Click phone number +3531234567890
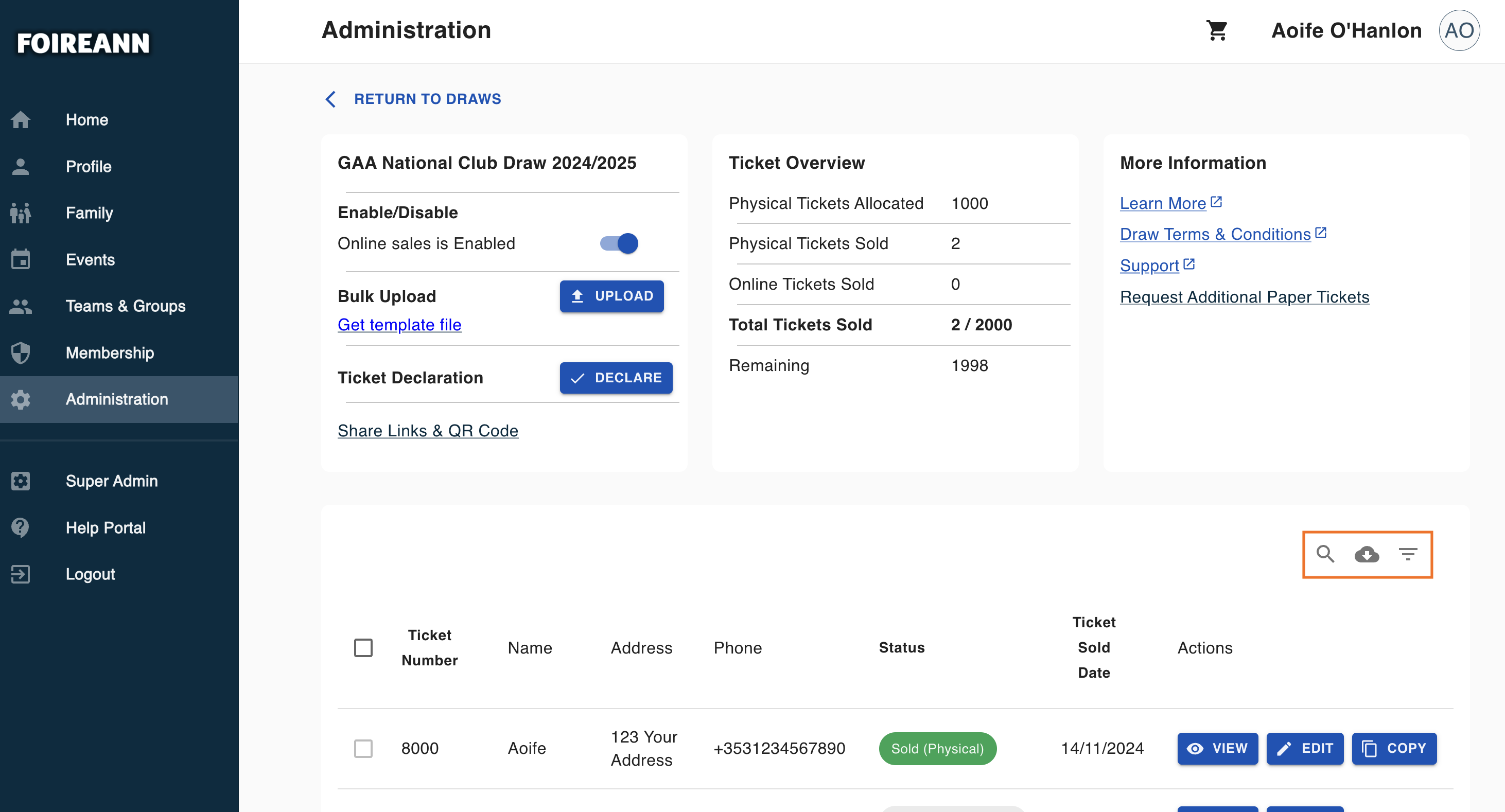Screen dimensions: 1505x812 pos(779,748)
